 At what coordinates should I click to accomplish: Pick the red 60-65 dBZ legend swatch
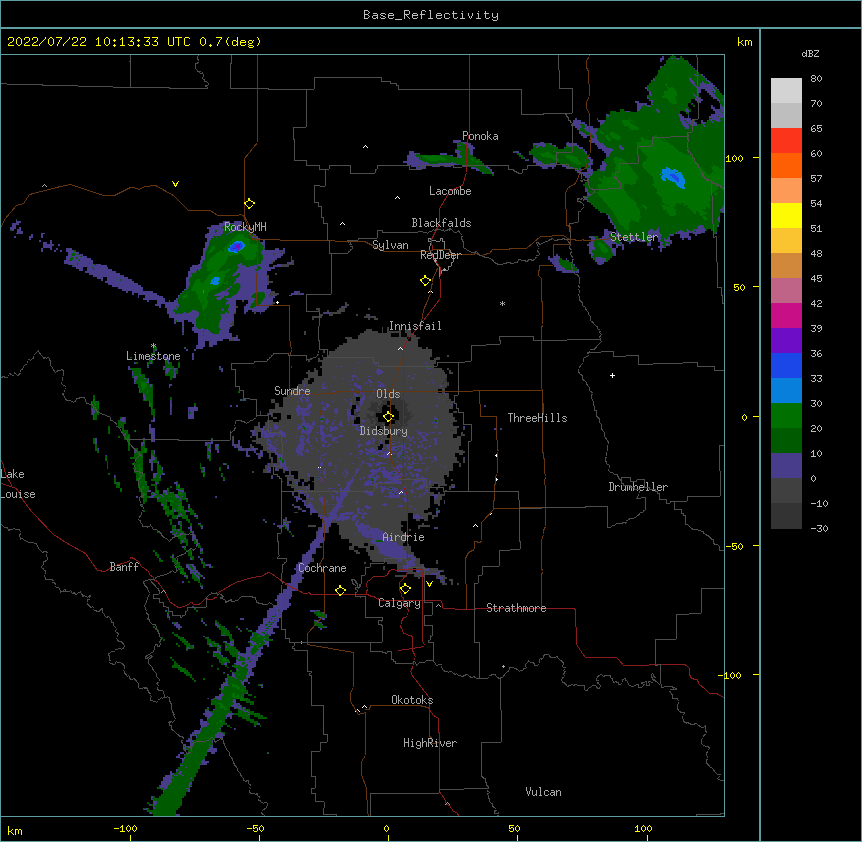pyautogui.click(x=786, y=140)
